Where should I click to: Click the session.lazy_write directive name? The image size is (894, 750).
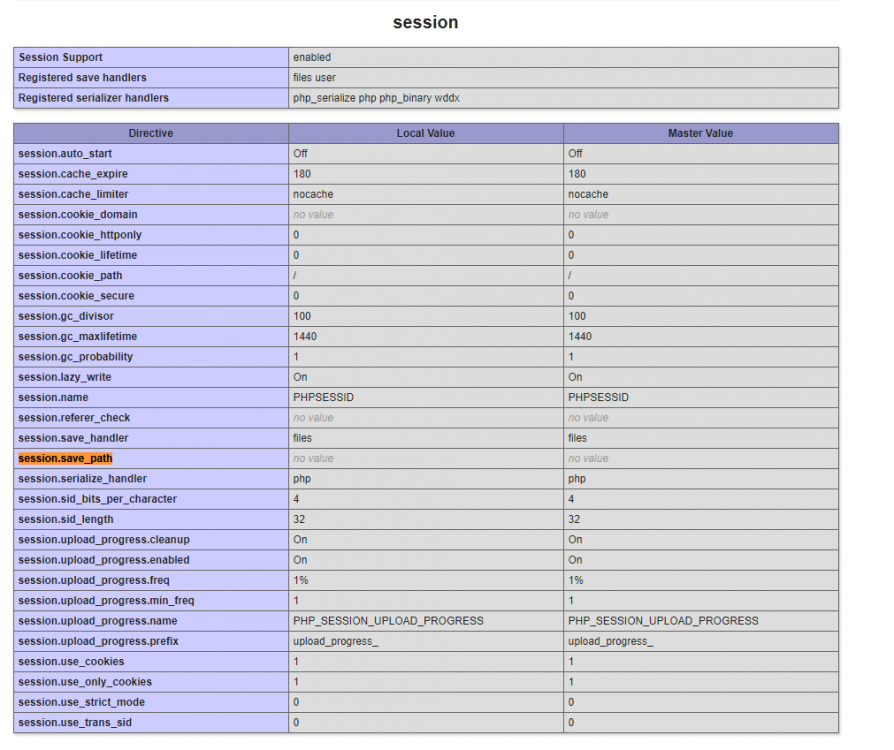65,377
